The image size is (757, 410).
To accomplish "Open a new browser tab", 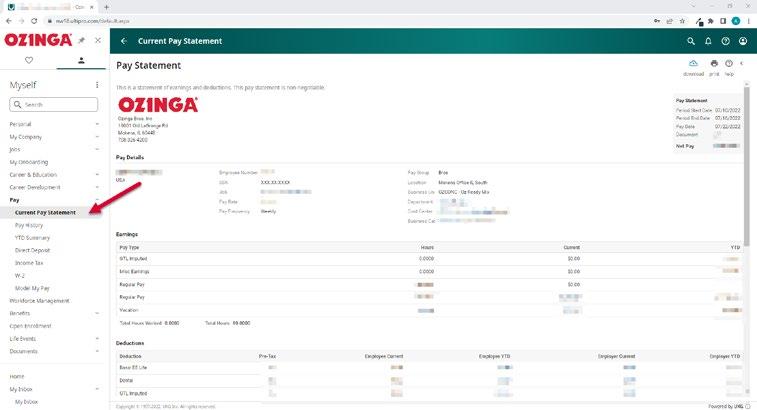I will tap(106, 7).
